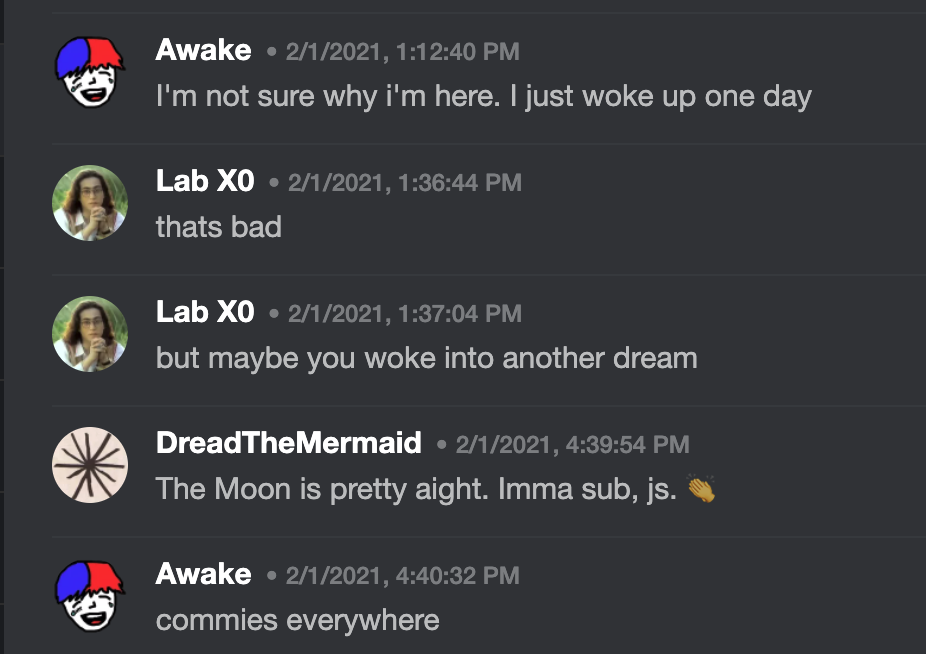This screenshot has height=654, width=926.
Task: Click the 4:39:54 PM timestamp
Action: tap(572, 444)
